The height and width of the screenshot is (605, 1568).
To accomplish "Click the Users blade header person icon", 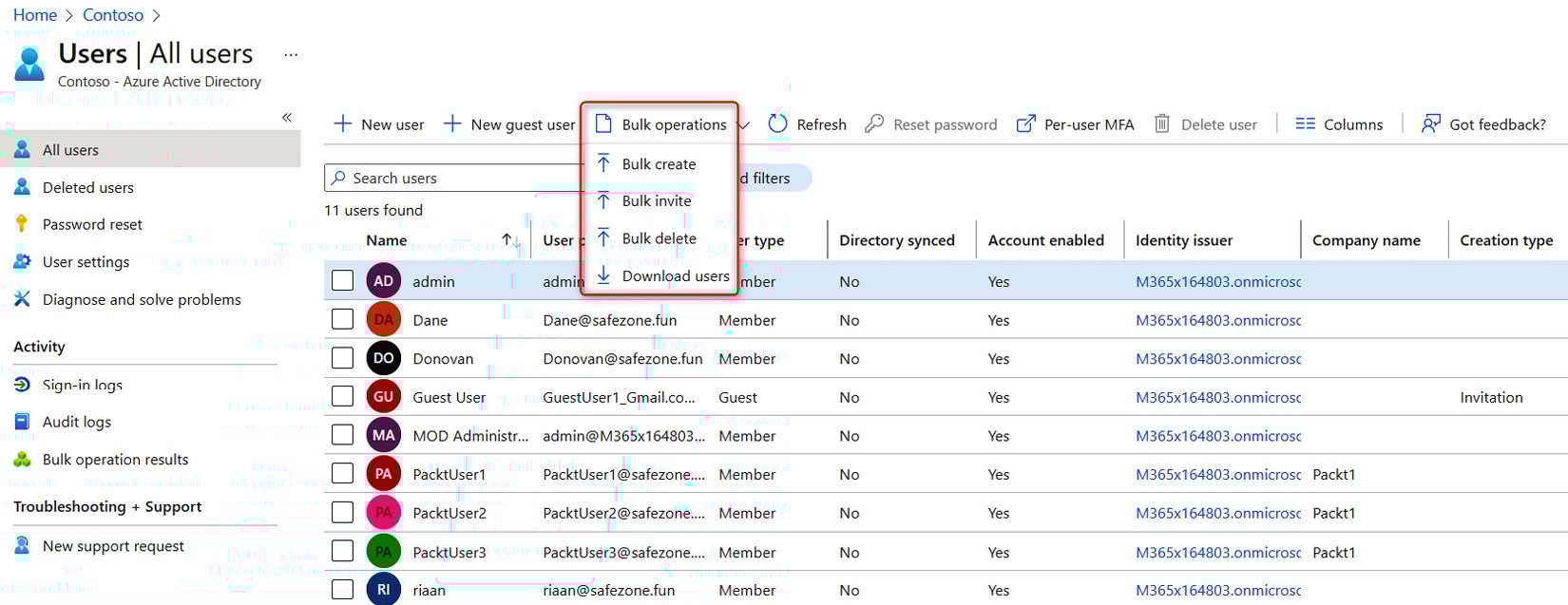I will [29, 64].
